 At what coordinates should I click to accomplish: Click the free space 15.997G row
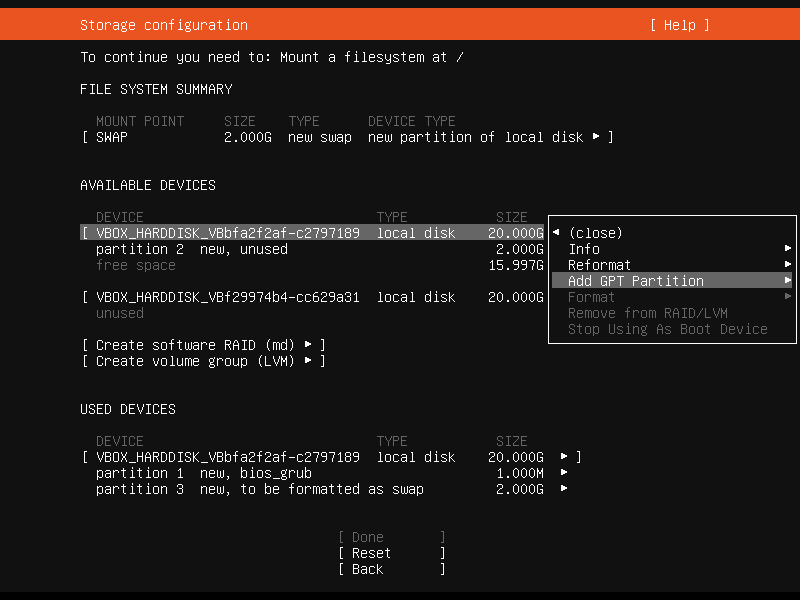click(x=320, y=265)
